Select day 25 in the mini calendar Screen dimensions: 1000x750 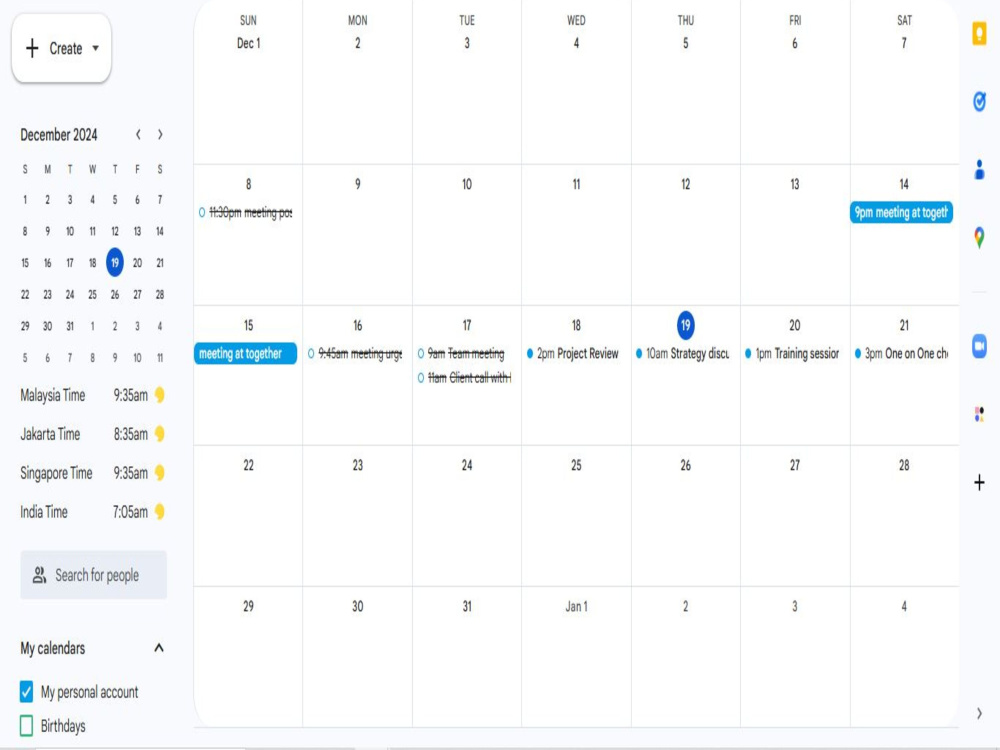92,295
